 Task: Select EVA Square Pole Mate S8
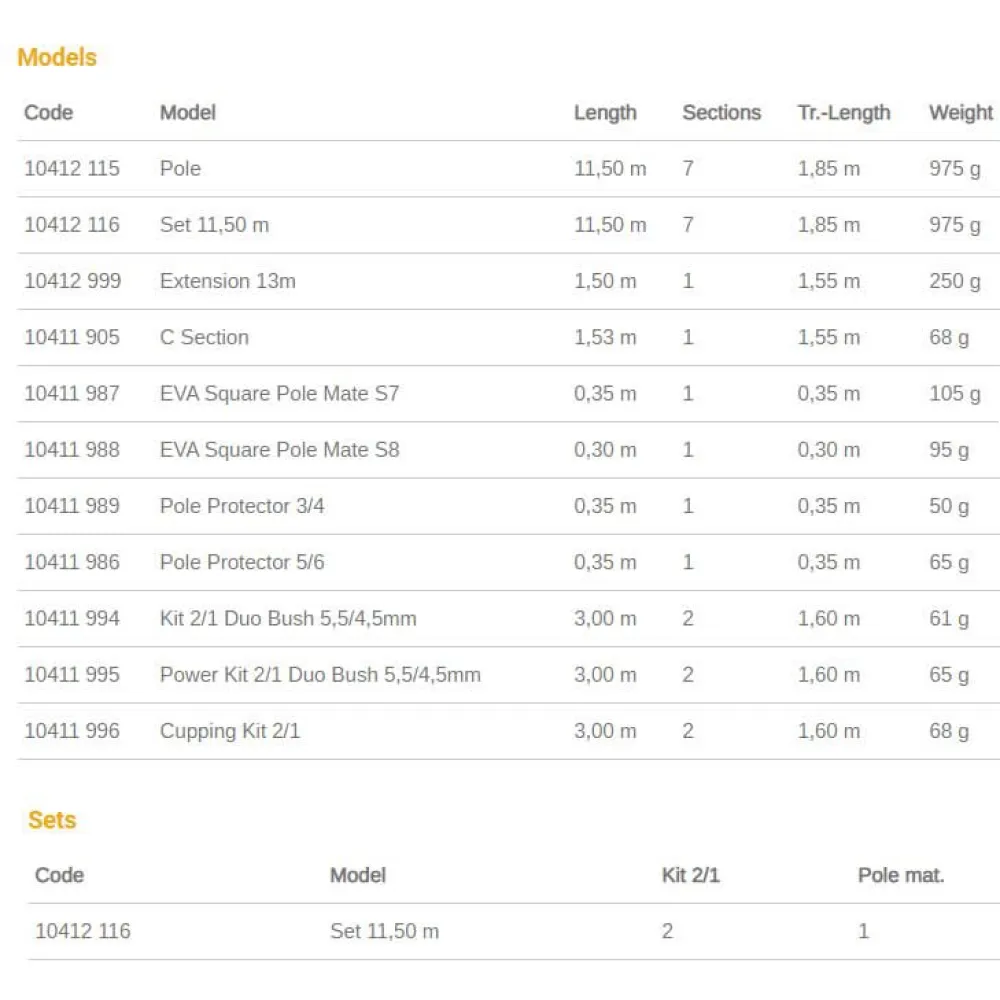pyautogui.click(x=279, y=450)
